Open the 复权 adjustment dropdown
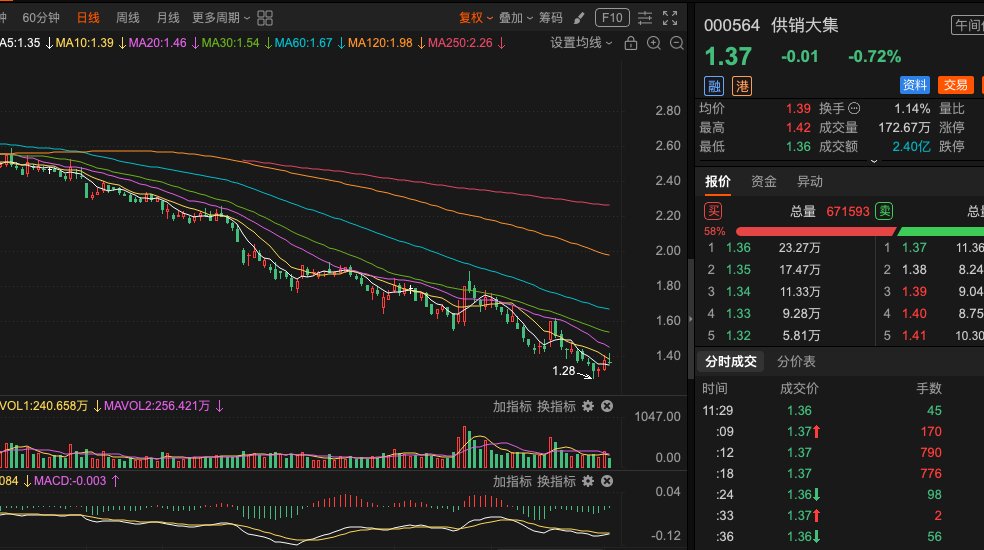Image resolution: width=984 pixels, height=550 pixels. pyautogui.click(x=476, y=18)
